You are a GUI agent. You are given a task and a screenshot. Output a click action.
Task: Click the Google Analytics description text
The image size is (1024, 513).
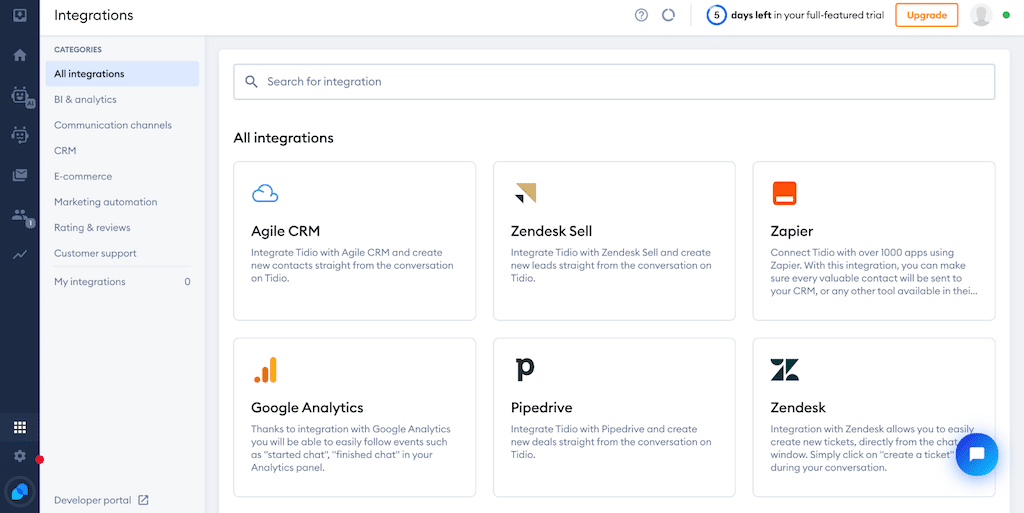point(351,448)
